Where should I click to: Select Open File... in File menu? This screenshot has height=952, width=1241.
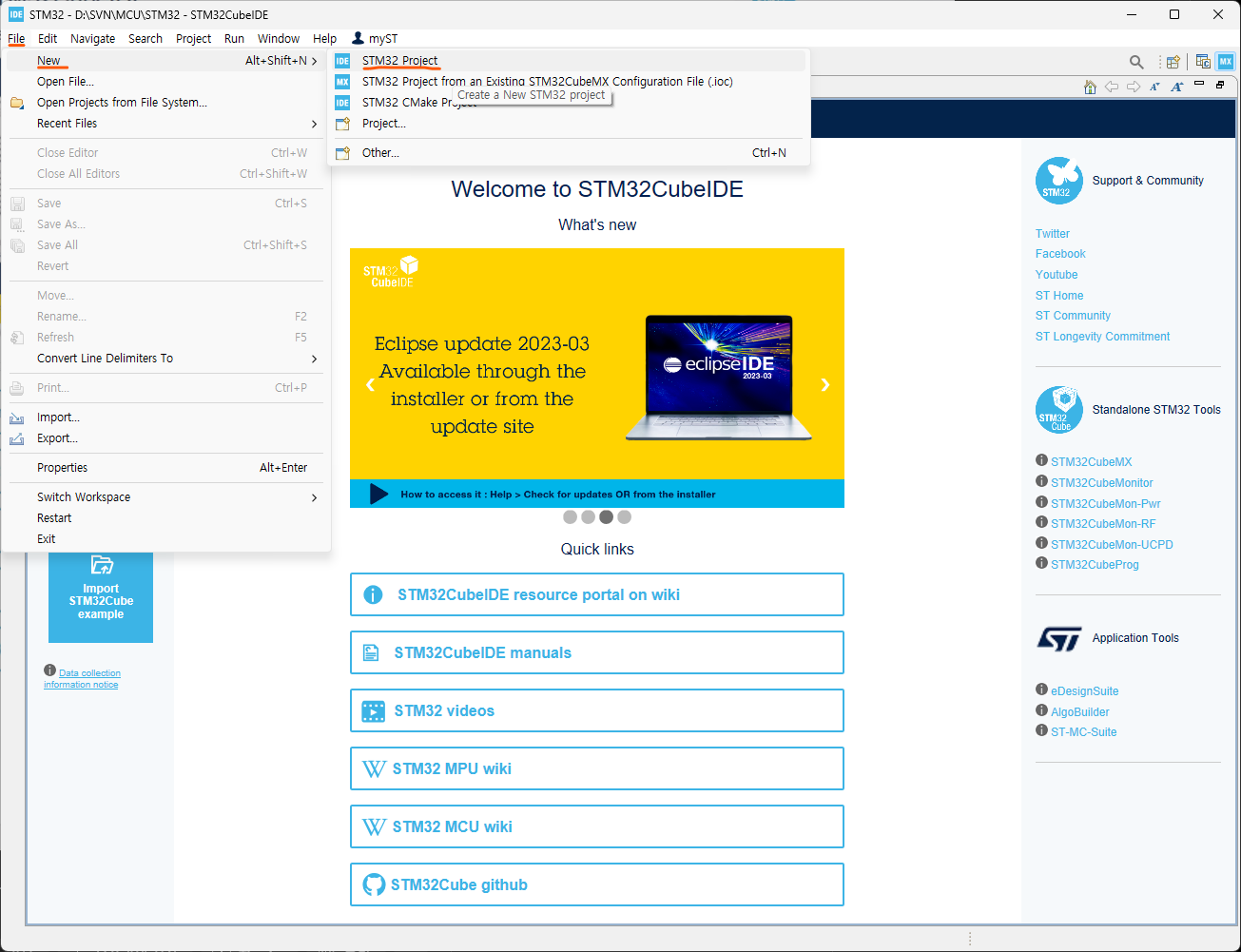click(x=165, y=82)
